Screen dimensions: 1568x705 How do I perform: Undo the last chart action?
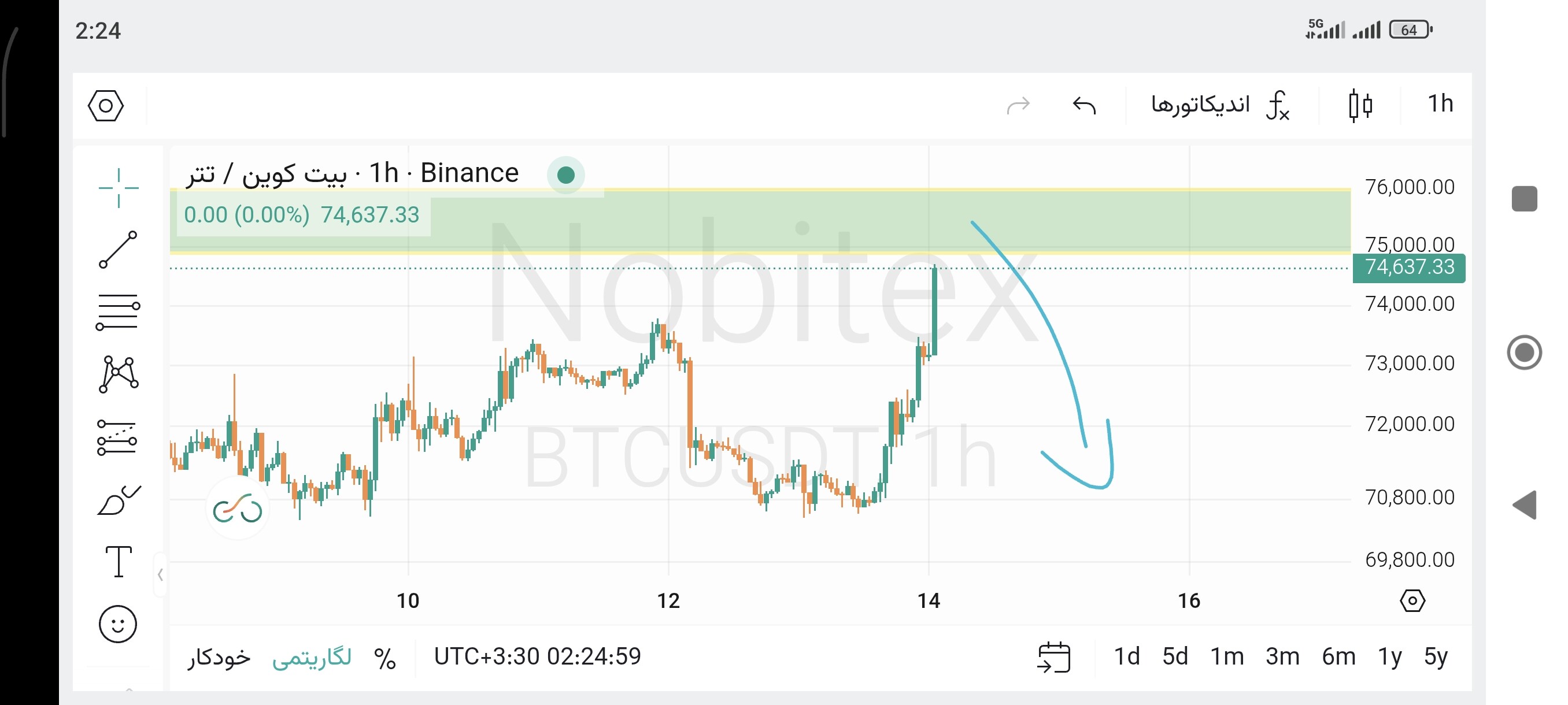click(x=1084, y=105)
